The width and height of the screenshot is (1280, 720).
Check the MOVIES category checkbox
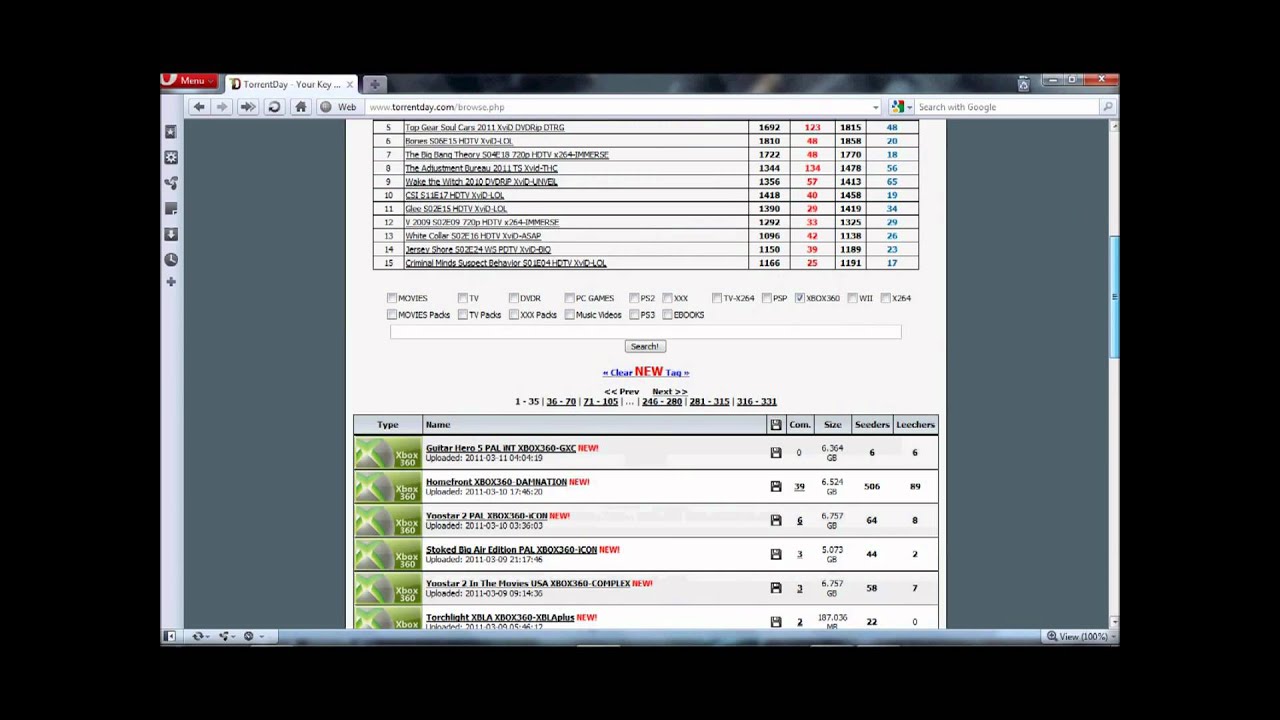click(392, 298)
